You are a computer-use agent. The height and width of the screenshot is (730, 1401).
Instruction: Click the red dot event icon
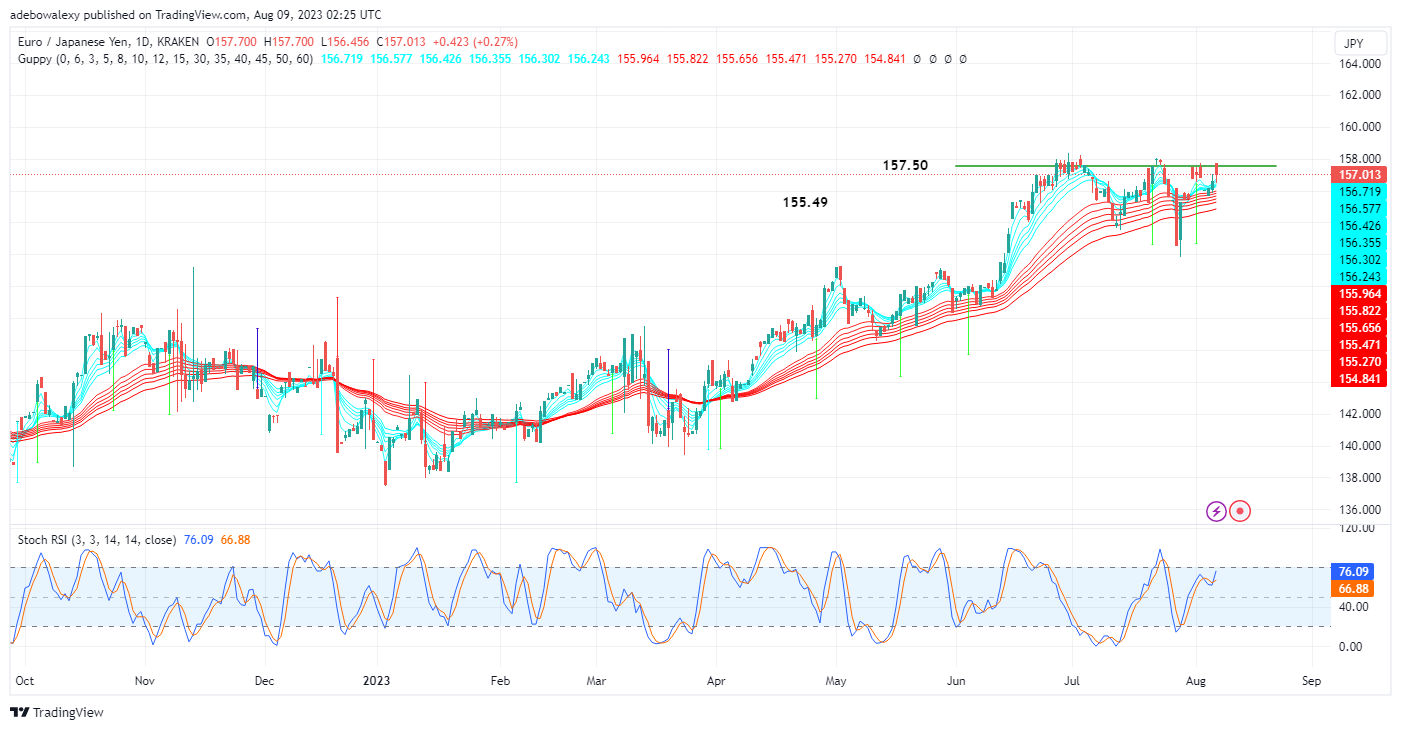click(1240, 511)
